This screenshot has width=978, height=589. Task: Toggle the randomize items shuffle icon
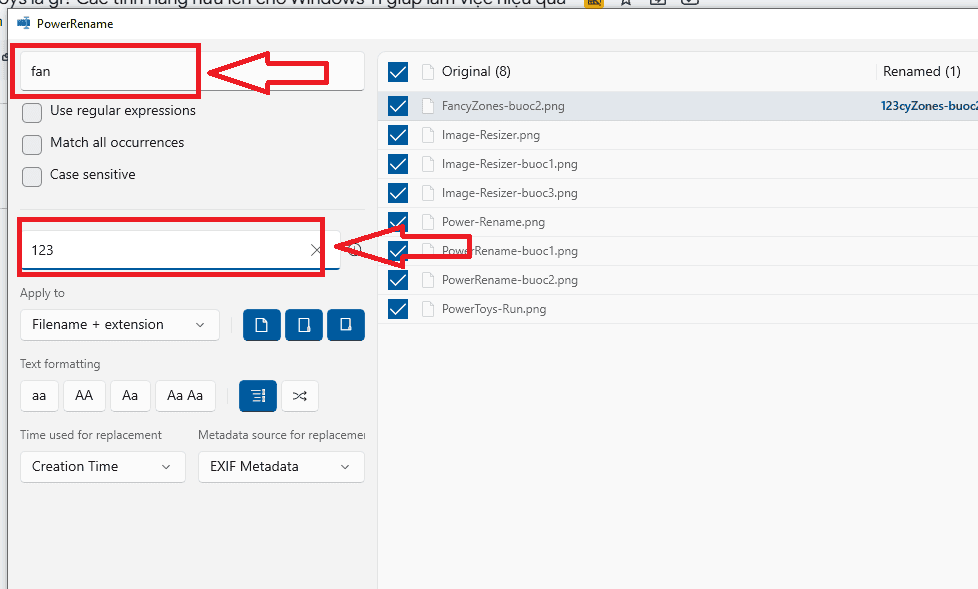click(x=300, y=396)
